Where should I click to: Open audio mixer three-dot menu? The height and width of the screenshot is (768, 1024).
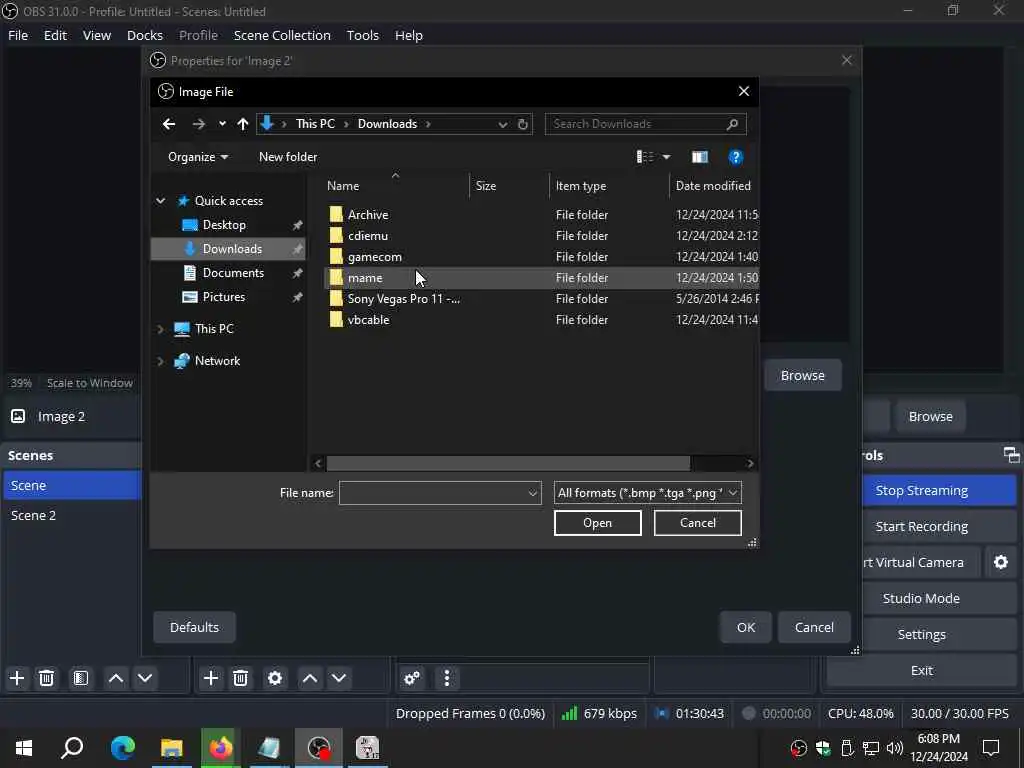pos(447,678)
